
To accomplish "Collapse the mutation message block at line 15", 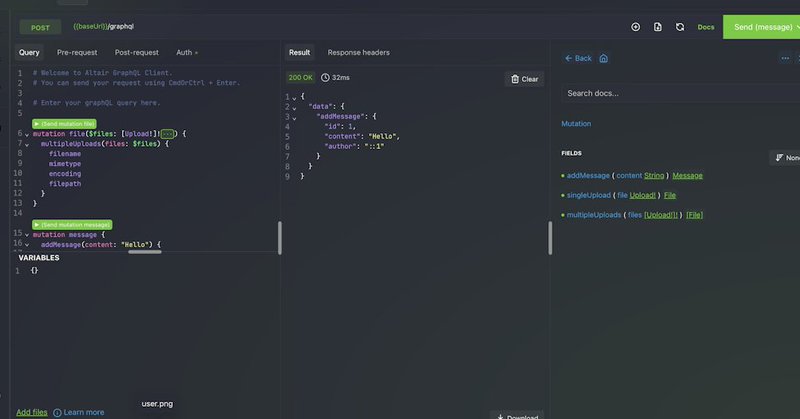I will coord(27,235).
